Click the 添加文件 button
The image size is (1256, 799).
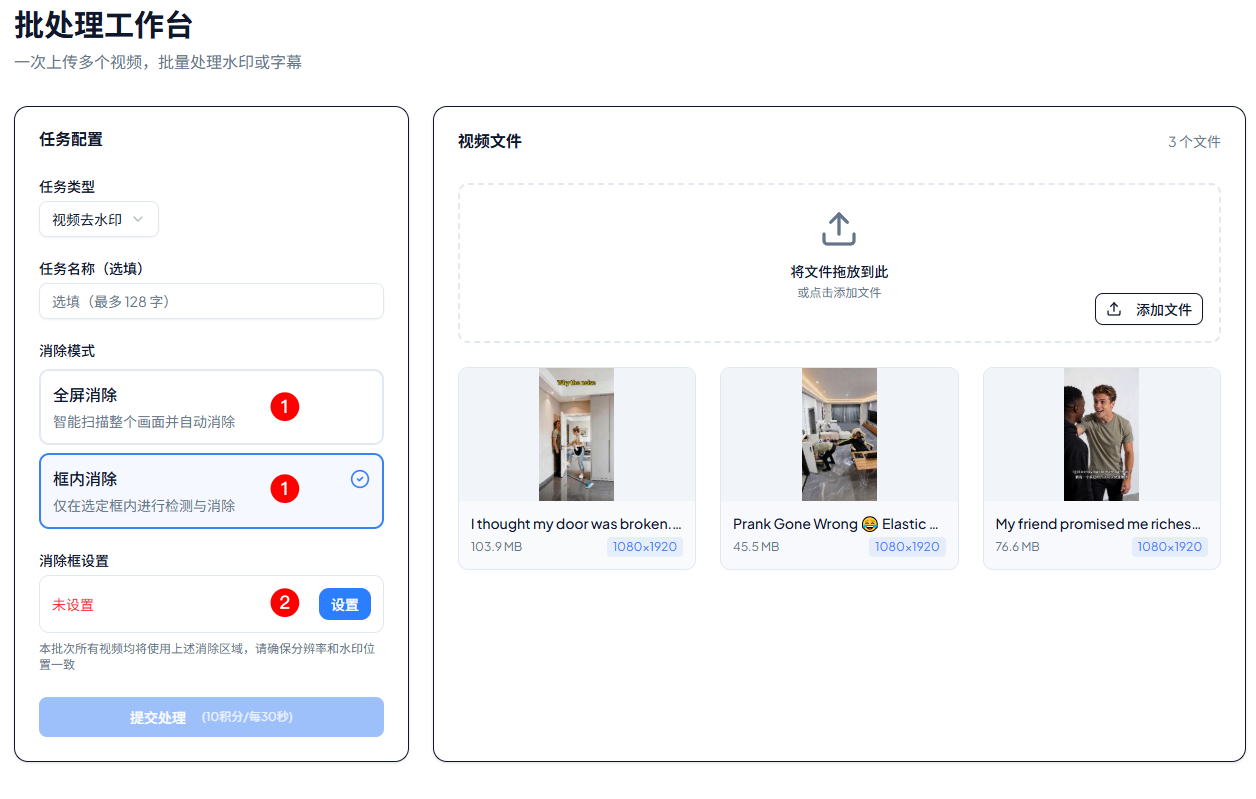point(1149,310)
